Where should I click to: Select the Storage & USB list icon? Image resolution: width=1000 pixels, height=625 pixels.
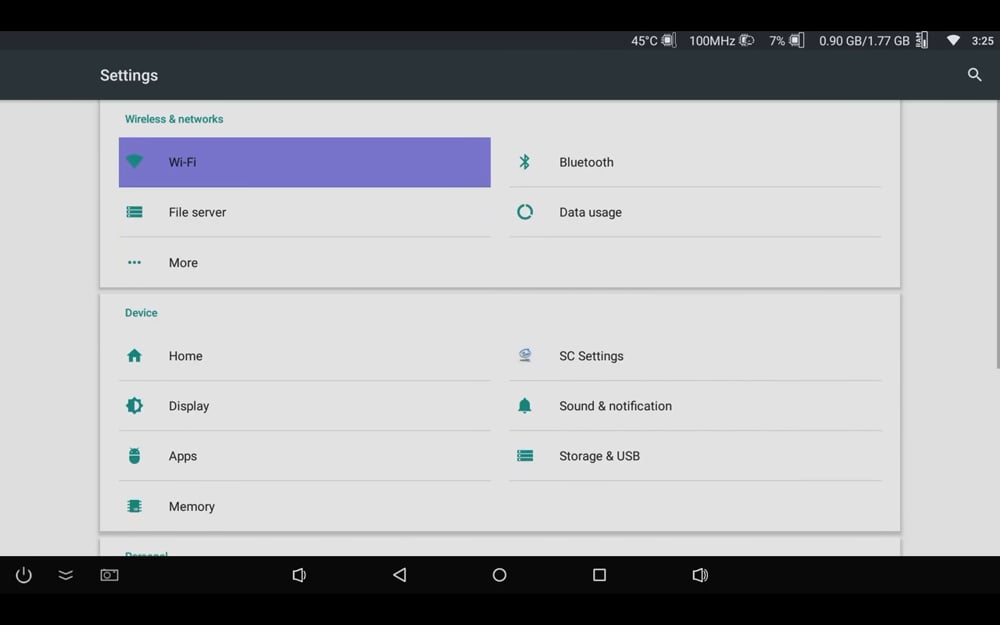[524, 455]
